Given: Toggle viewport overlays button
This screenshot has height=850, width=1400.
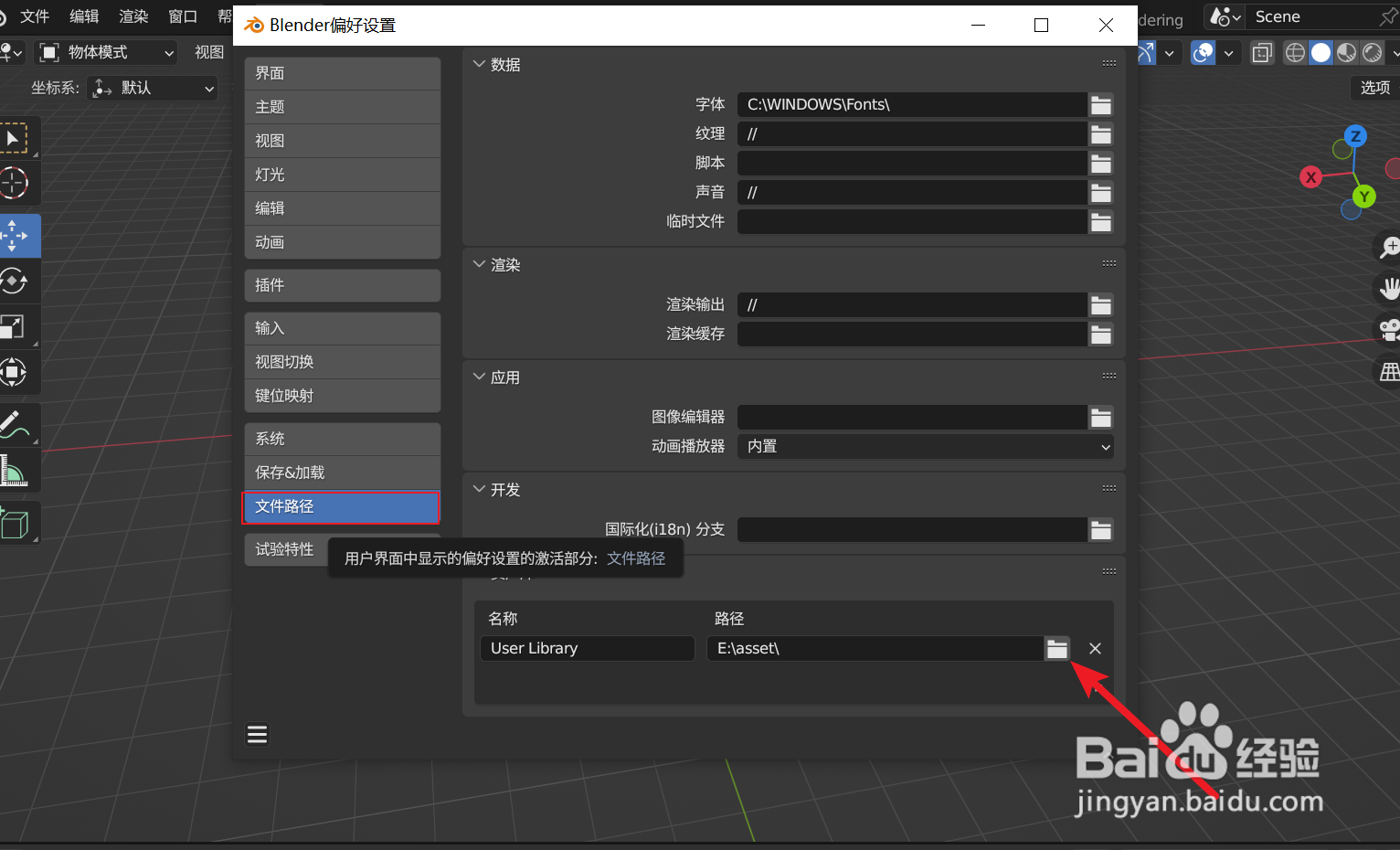Looking at the screenshot, I should pos(1204,53).
